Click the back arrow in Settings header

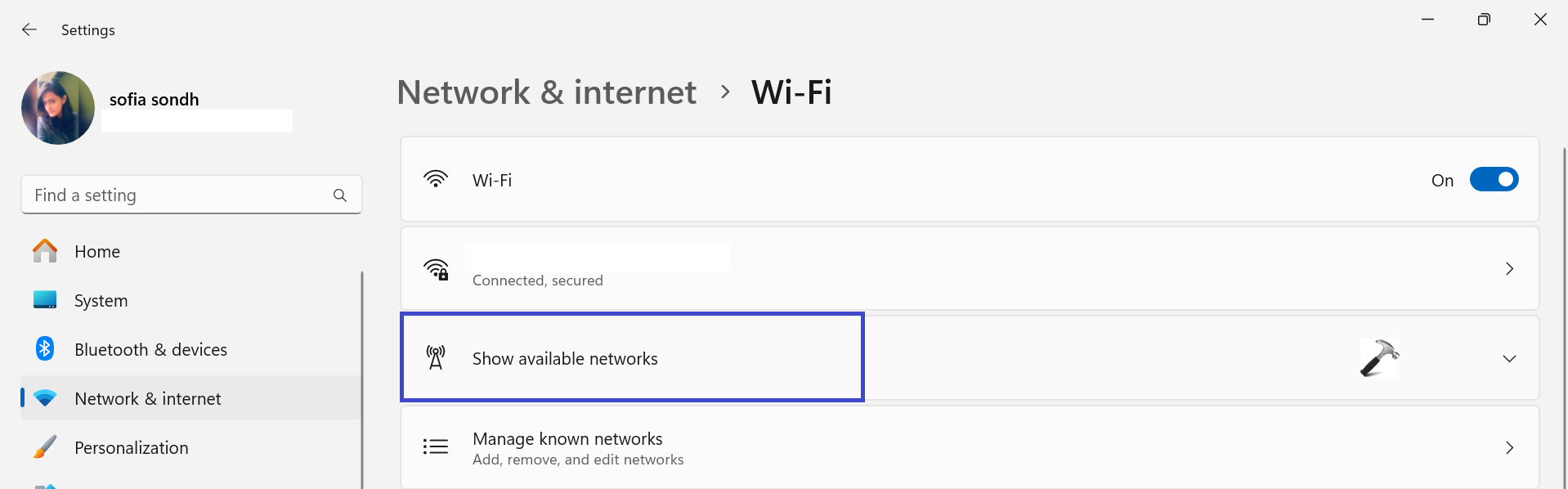coord(29,29)
